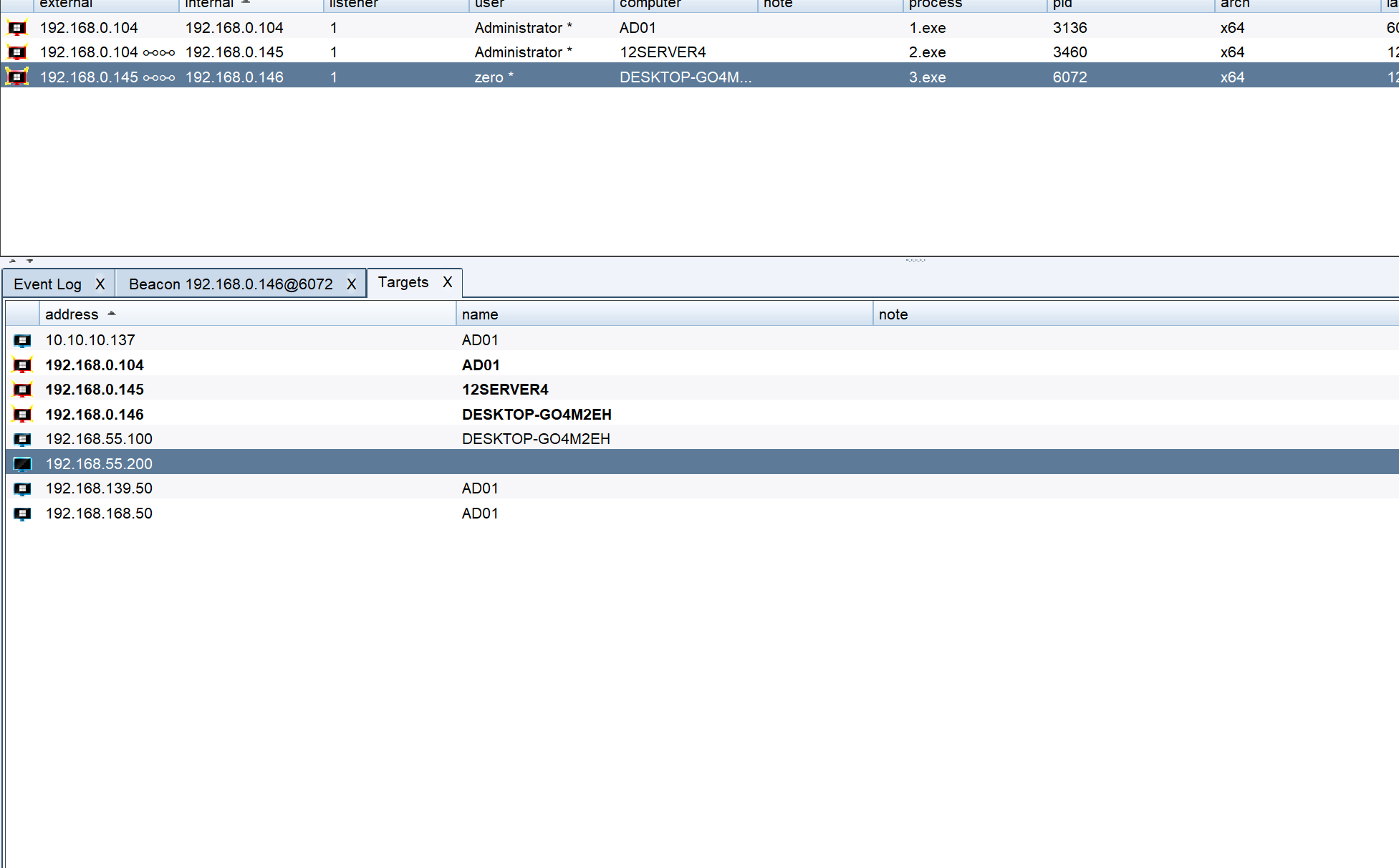Click the note column header in Targets
The width and height of the screenshot is (1399, 868).
[x=893, y=314]
